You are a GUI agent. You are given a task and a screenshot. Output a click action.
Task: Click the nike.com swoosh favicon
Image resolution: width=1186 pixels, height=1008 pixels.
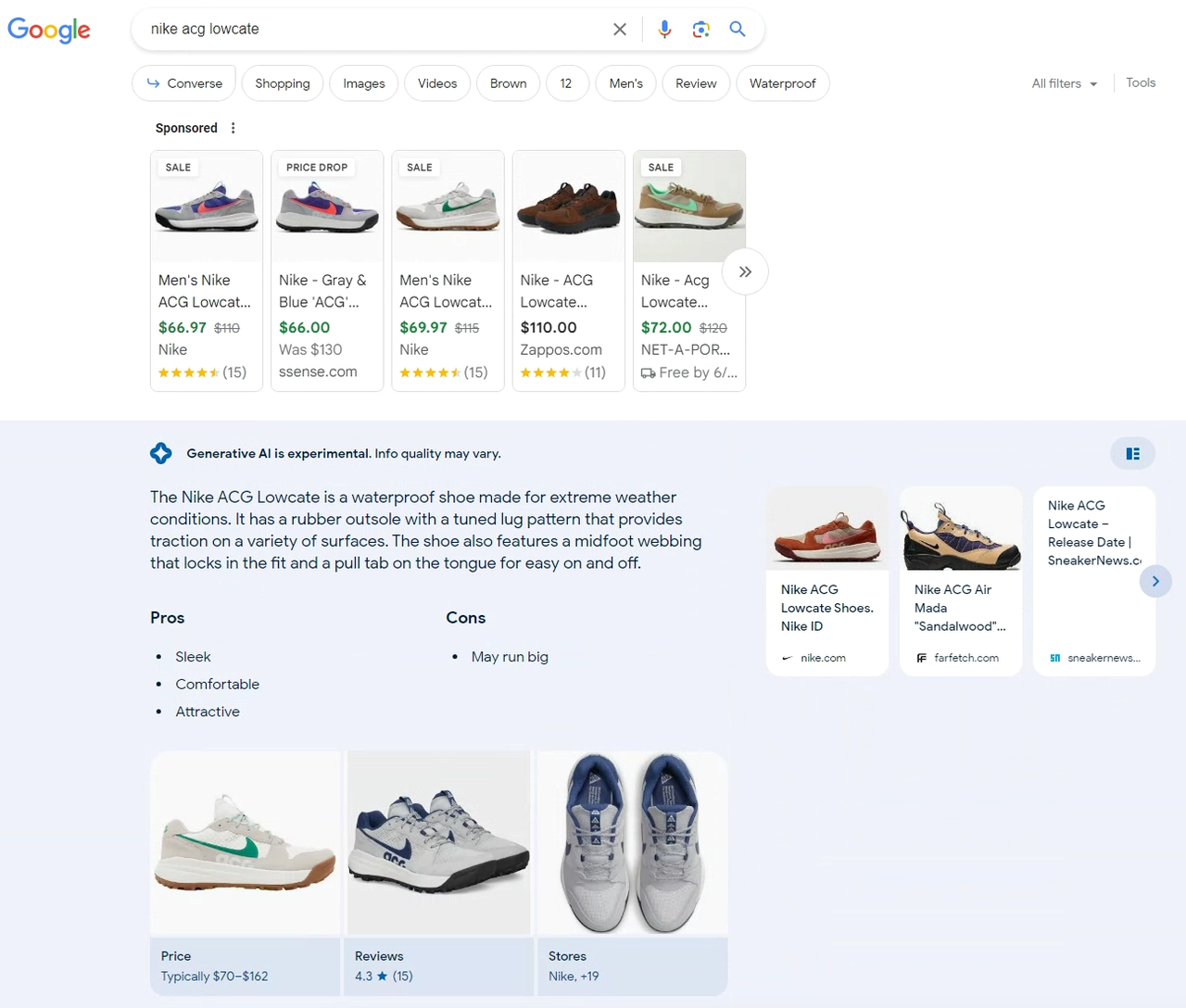pos(788,658)
